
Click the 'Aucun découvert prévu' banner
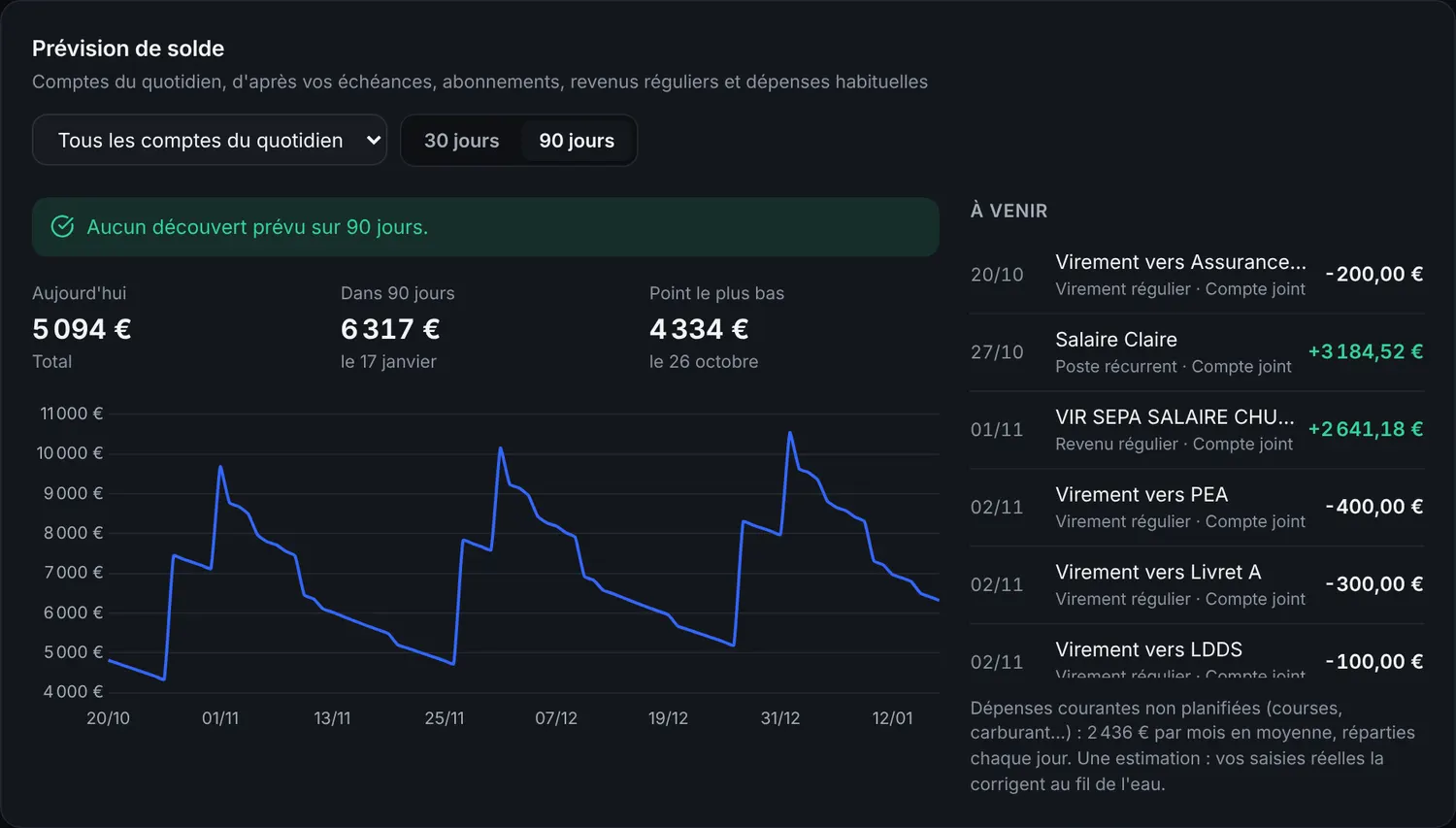(485, 227)
